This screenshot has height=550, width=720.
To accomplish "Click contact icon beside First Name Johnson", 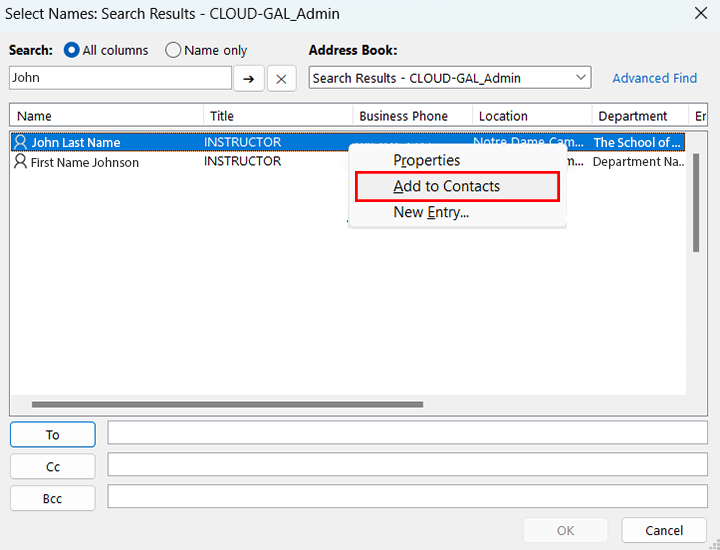I will 20,162.
